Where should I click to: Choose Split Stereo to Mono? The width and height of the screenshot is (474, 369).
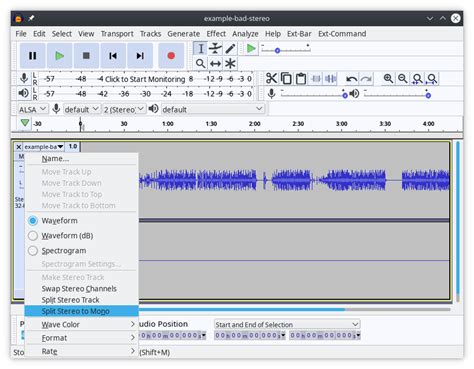tap(82, 311)
